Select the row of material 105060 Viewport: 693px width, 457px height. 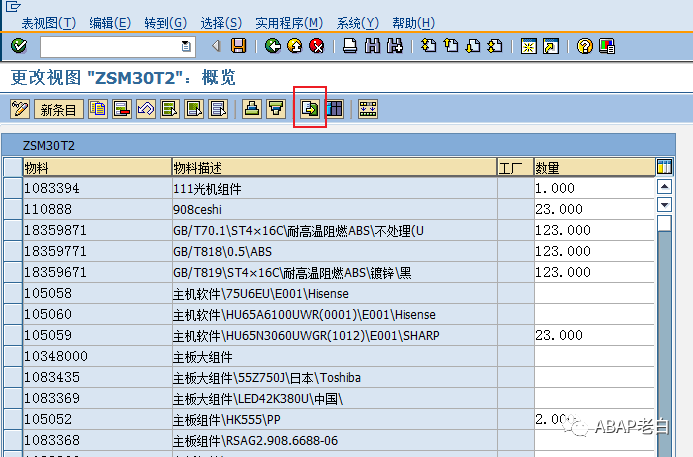13,314
